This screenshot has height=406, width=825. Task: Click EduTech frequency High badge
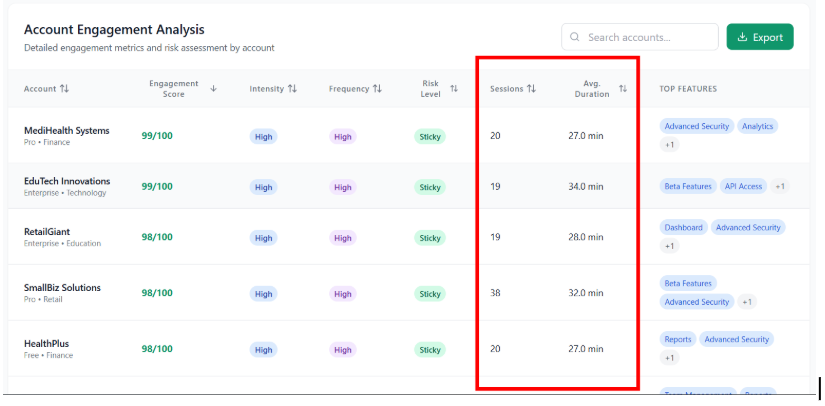343,187
